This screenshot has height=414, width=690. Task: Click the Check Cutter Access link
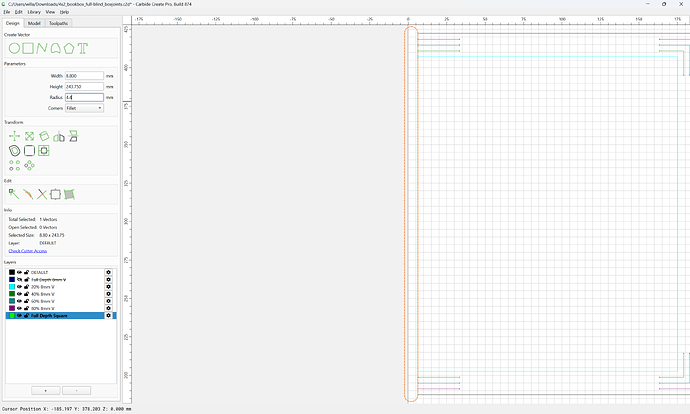(28, 251)
